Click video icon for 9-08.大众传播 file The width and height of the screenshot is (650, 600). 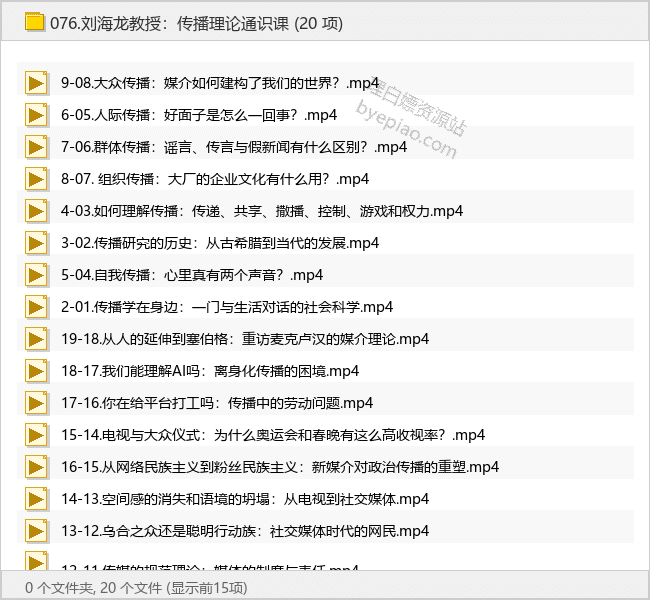(36, 83)
